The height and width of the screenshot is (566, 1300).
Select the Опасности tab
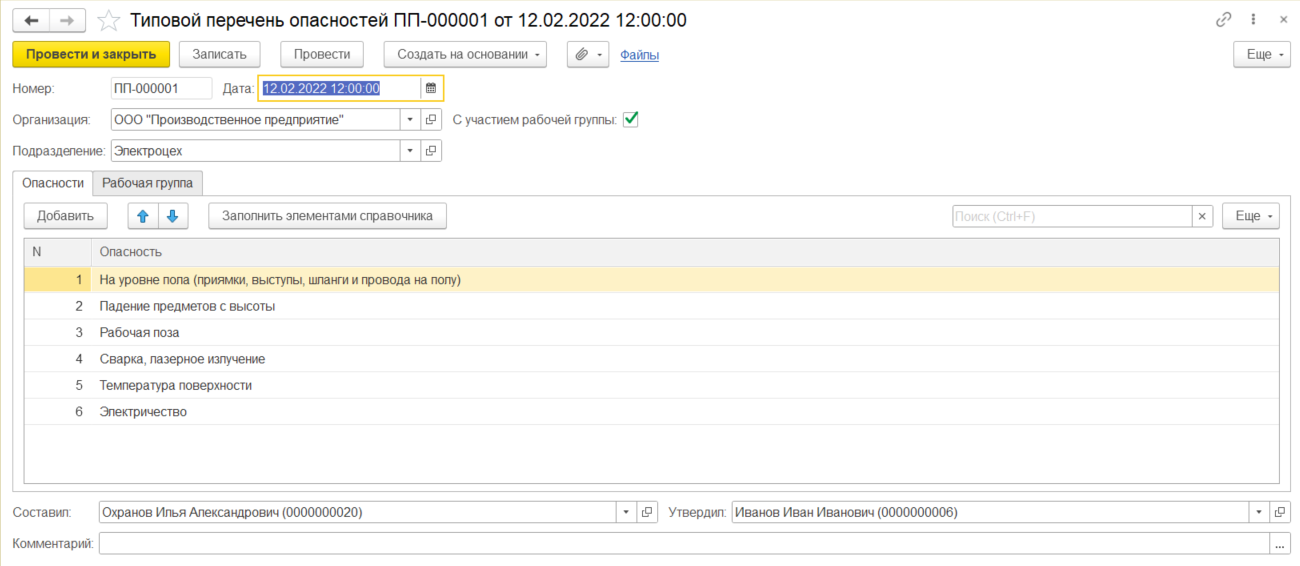click(53, 183)
